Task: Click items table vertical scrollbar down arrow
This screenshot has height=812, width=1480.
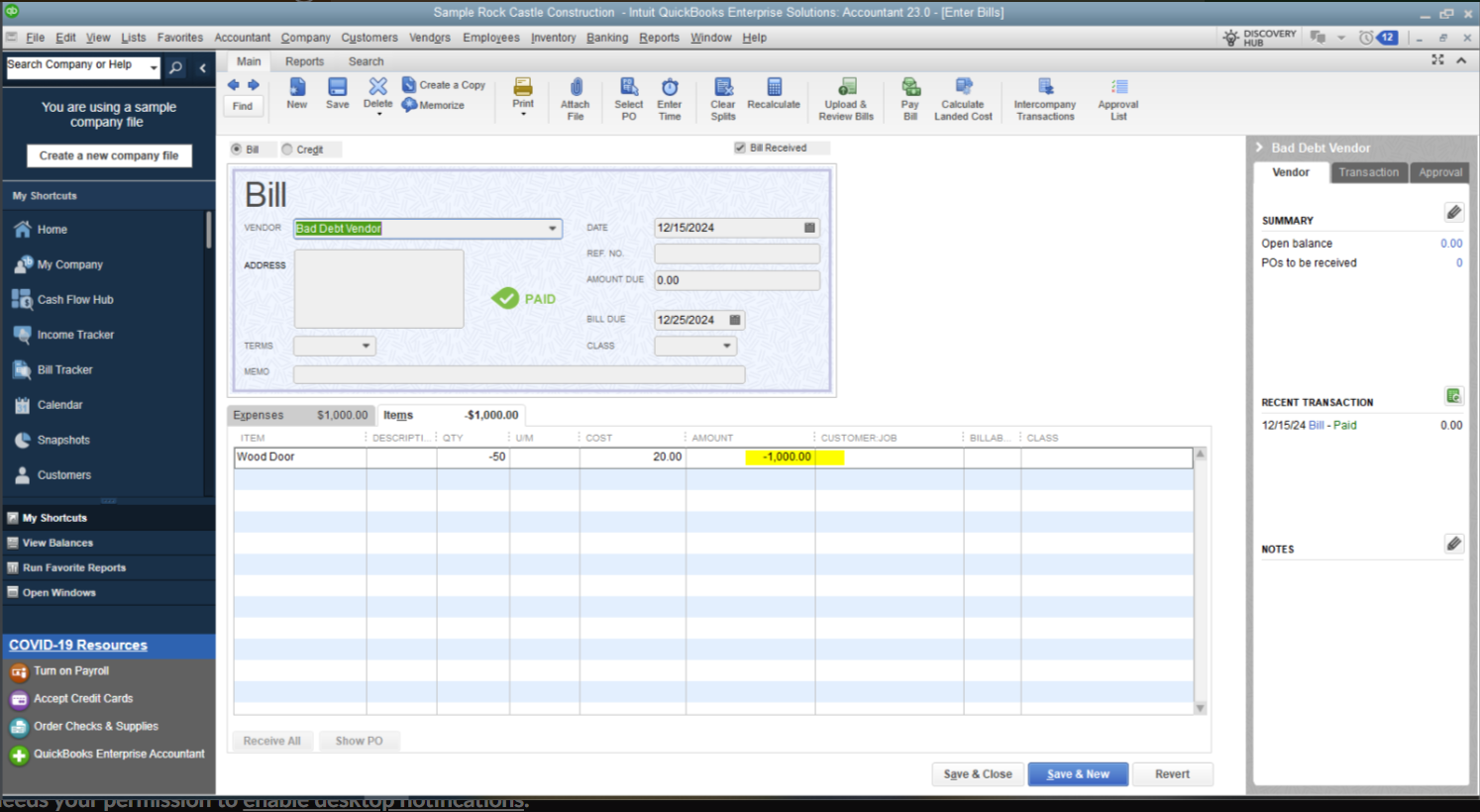Action: pyautogui.click(x=1200, y=708)
